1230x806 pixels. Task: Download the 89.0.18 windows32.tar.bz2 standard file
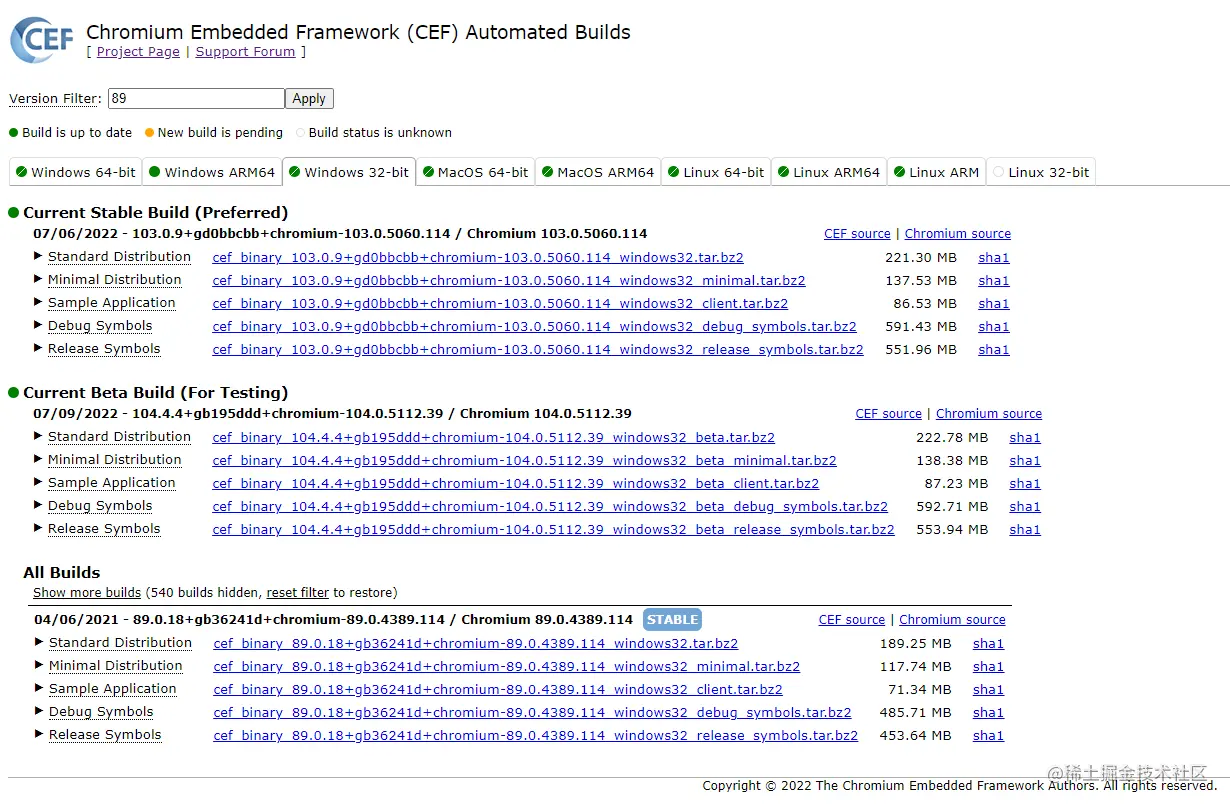tap(476, 644)
